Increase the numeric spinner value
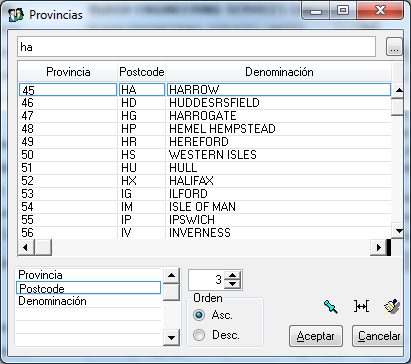 (232, 275)
